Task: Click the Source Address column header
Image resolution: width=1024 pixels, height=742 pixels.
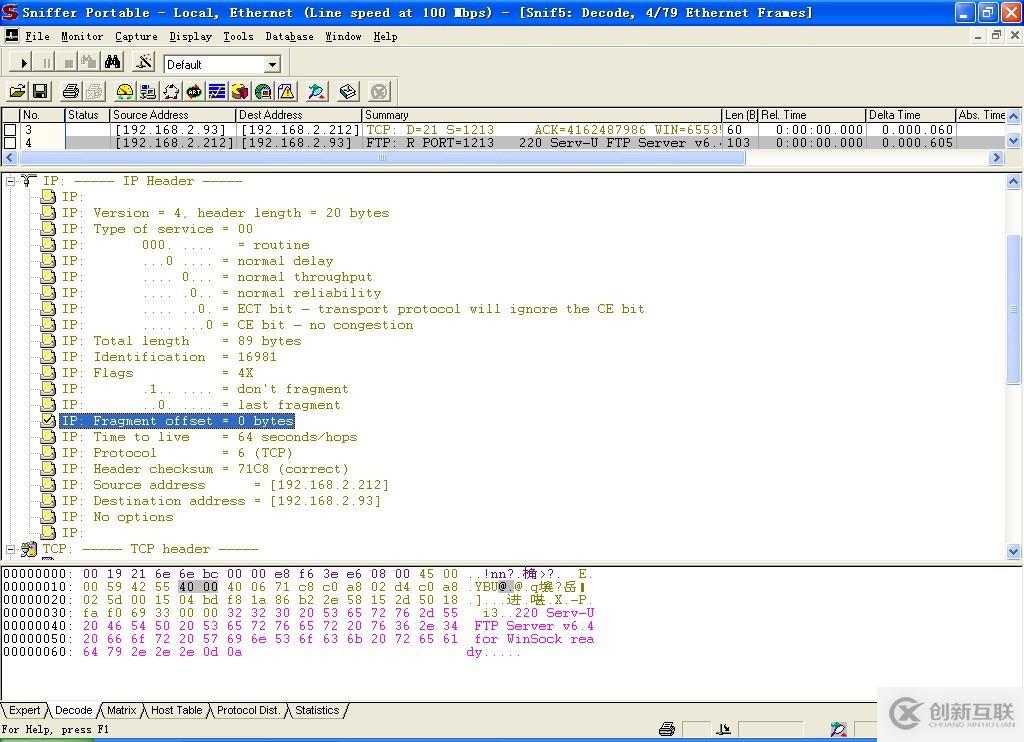Action: (172, 115)
